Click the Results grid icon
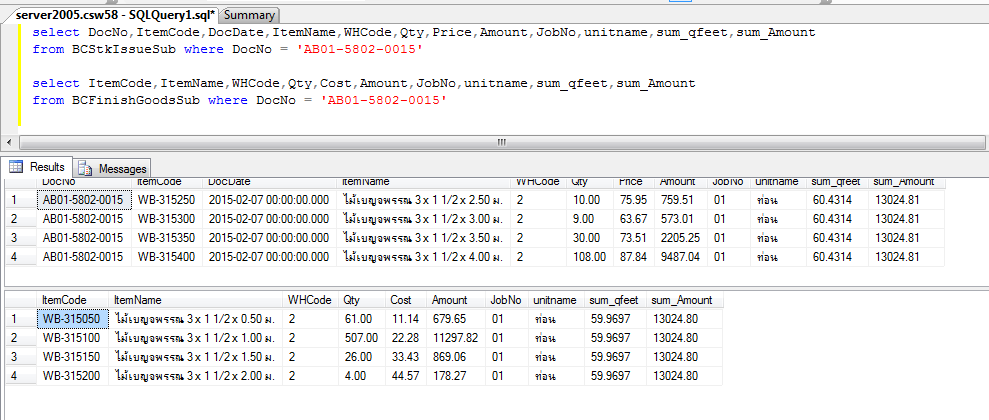This screenshot has height=420, width=989. (17, 167)
